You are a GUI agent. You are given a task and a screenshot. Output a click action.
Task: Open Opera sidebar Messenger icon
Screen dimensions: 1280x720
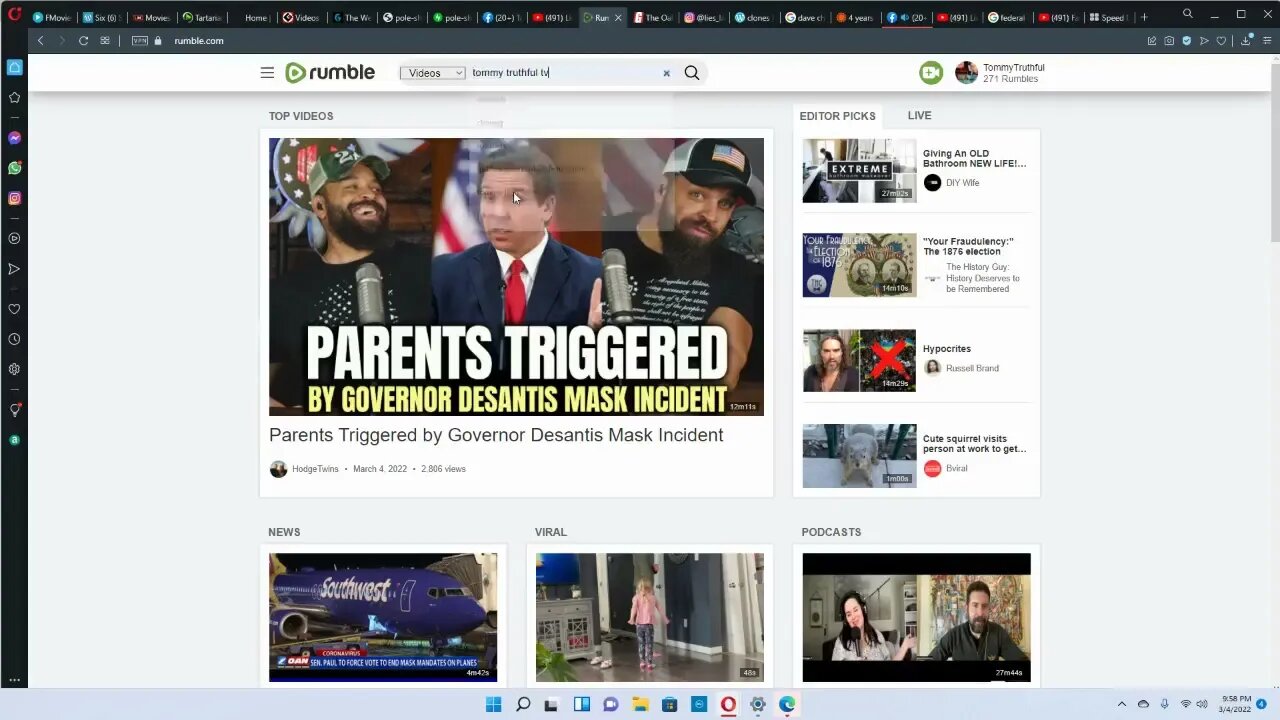pyautogui.click(x=14, y=138)
